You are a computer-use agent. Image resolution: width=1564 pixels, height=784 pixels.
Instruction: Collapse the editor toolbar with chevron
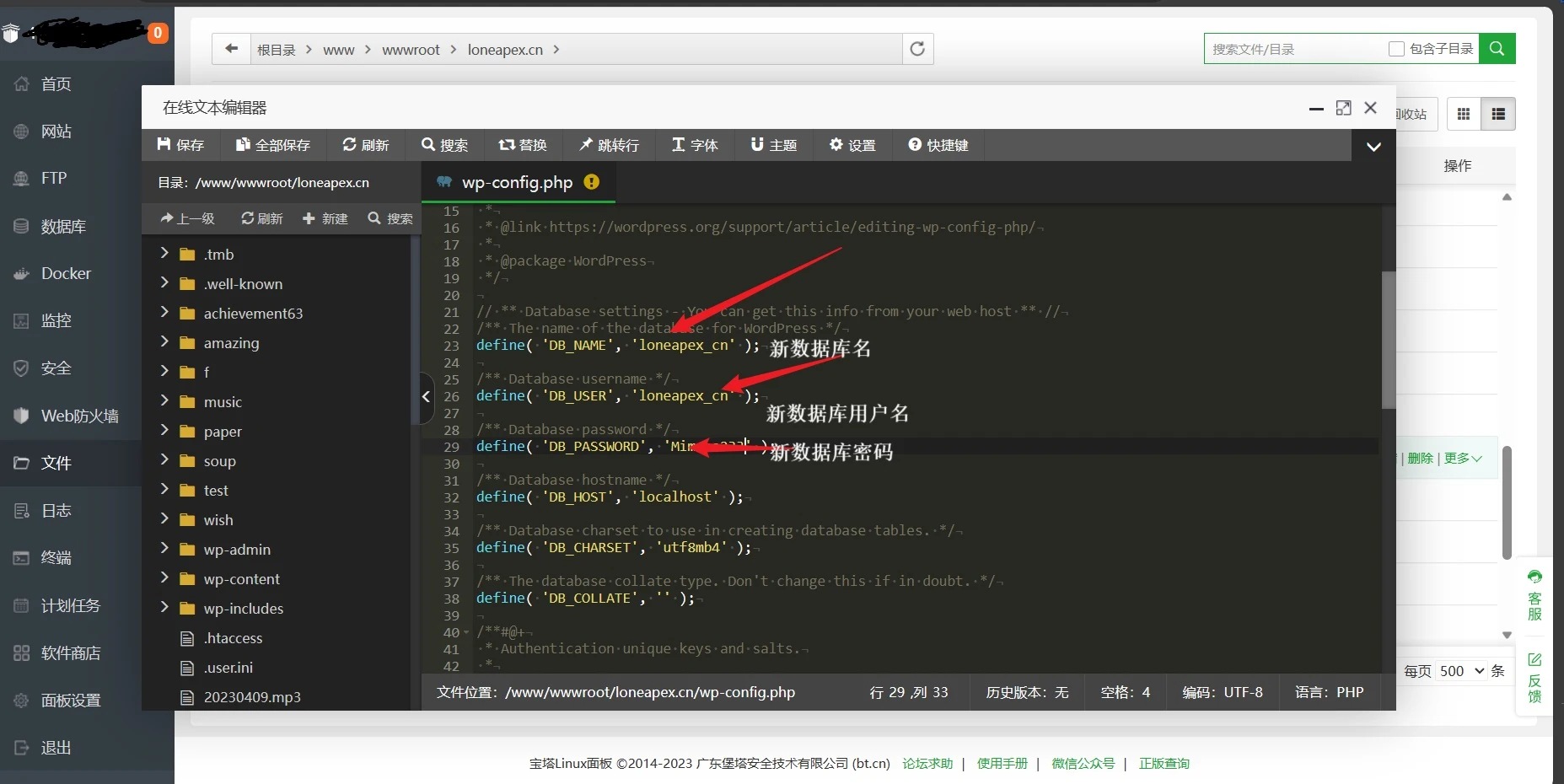pyautogui.click(x=1373, y=147)
